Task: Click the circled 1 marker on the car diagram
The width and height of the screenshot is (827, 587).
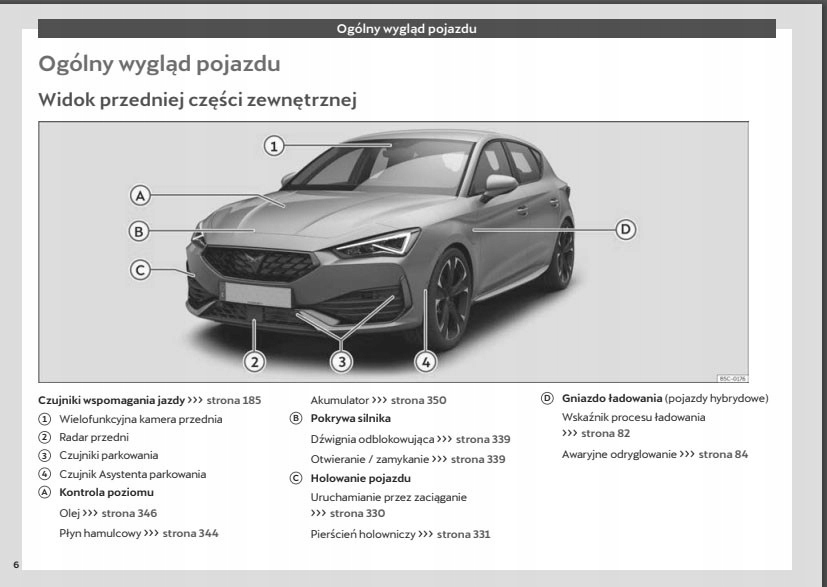Action: (274, 146)
